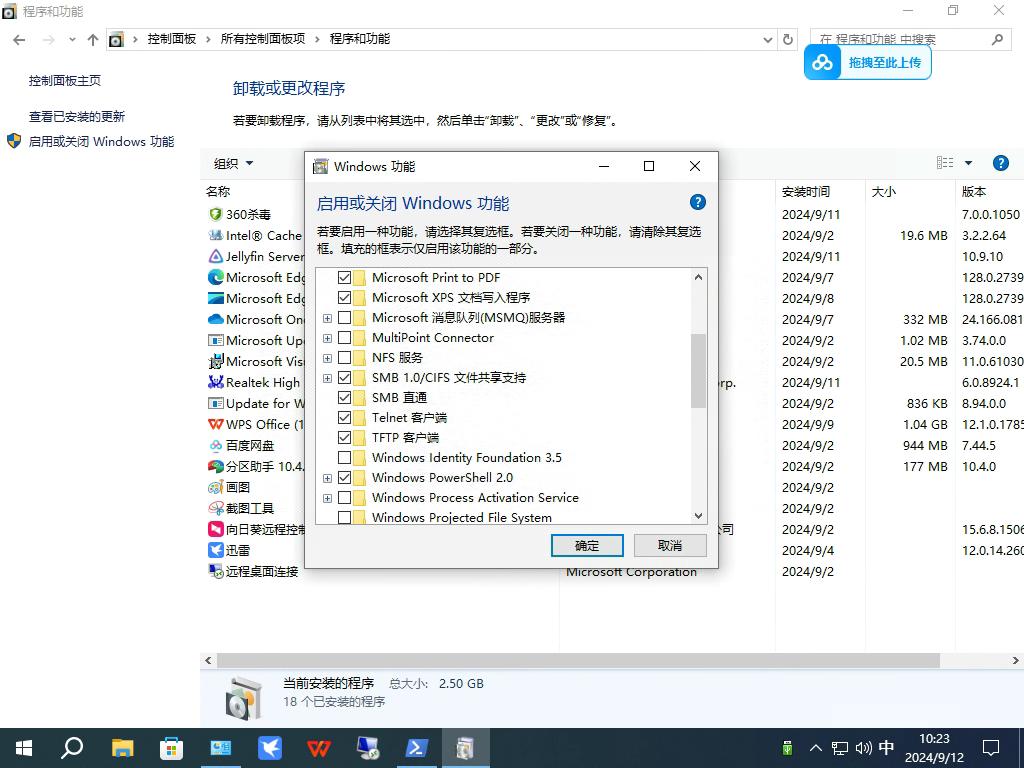Click horizontal scrollbar thumb of program list
This screenshot has width=1024, height=768.
coord(578,660)
